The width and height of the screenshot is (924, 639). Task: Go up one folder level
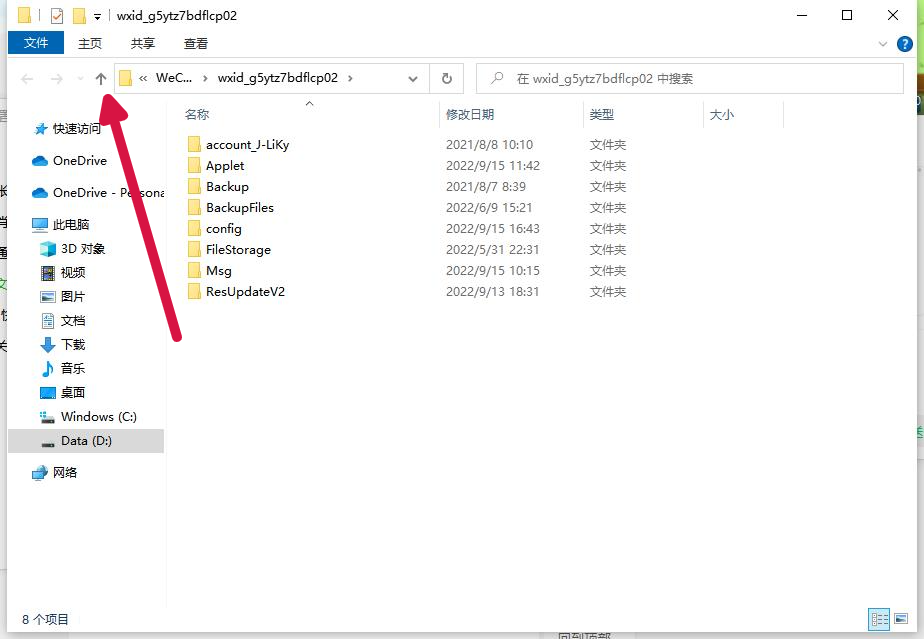coord(101,78)
